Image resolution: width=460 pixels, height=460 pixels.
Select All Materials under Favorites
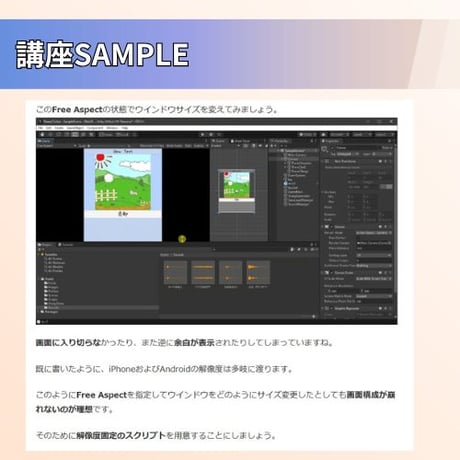[54, 263]
